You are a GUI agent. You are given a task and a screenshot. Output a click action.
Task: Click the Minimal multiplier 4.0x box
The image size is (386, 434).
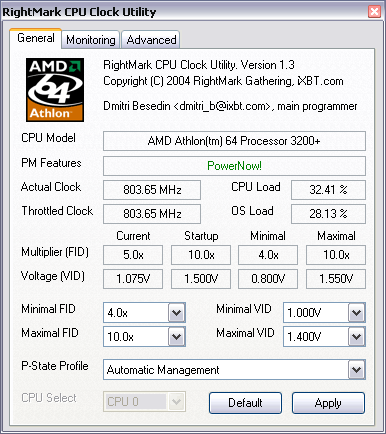pyautogui.click(x=268, y=255)
